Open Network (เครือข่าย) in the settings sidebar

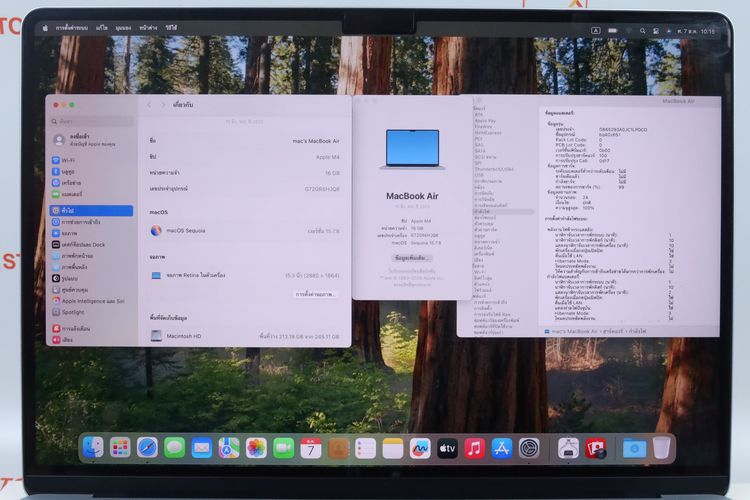91,183
